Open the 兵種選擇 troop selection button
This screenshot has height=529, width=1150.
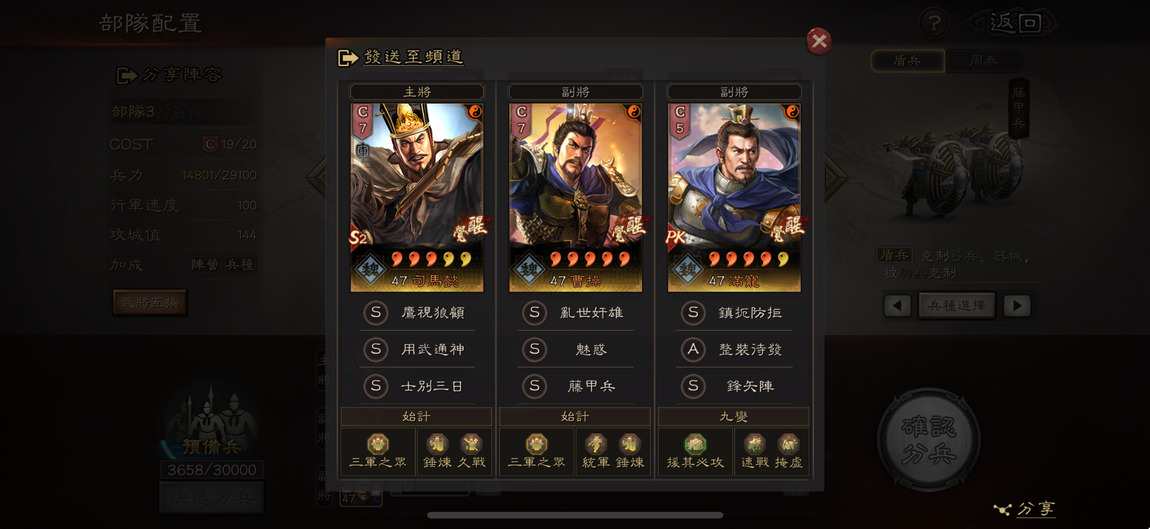pos(956,305)
